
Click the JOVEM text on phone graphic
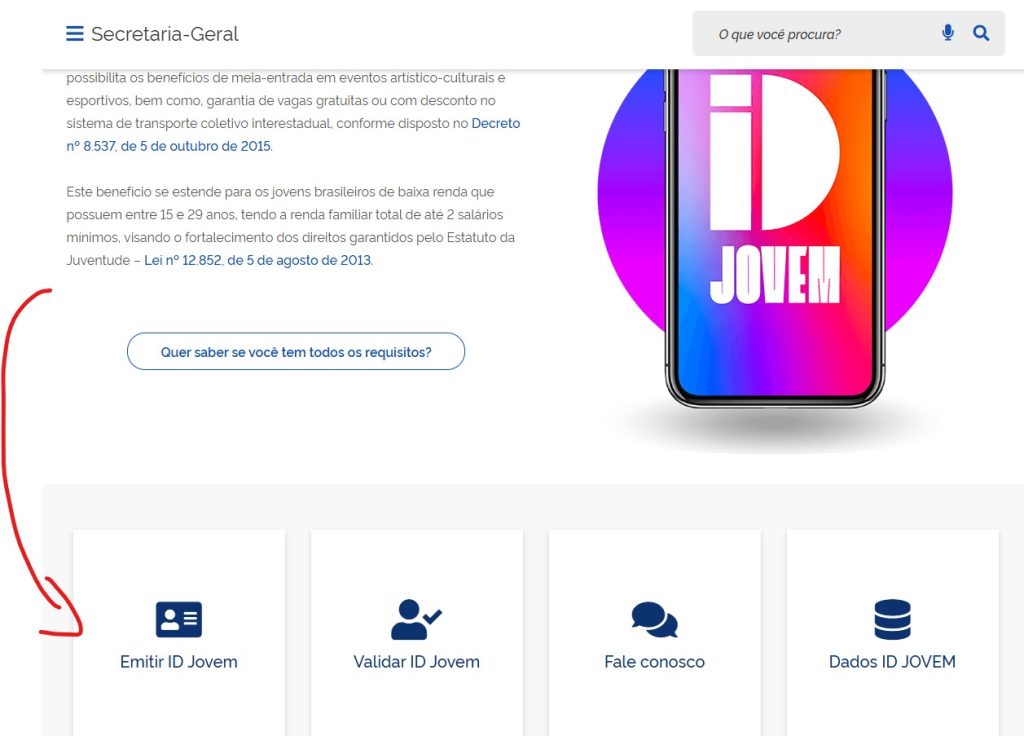[x=775, y=275]
